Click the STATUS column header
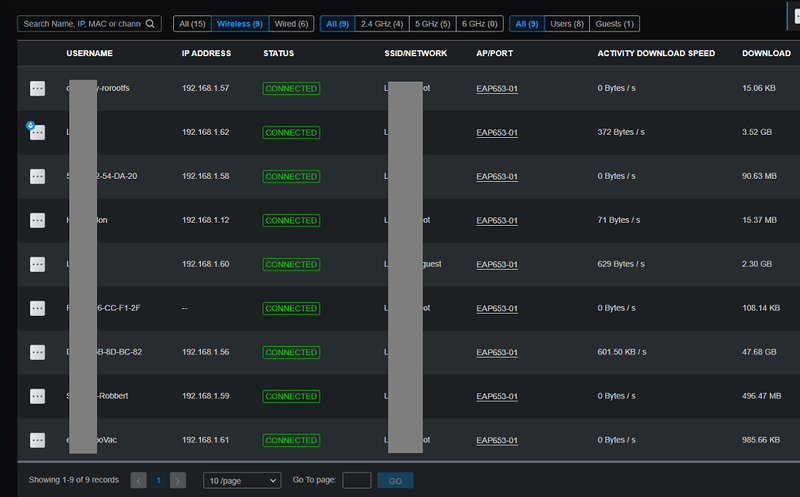The width and height of the screenshot is (800, 497). (279, 53)
